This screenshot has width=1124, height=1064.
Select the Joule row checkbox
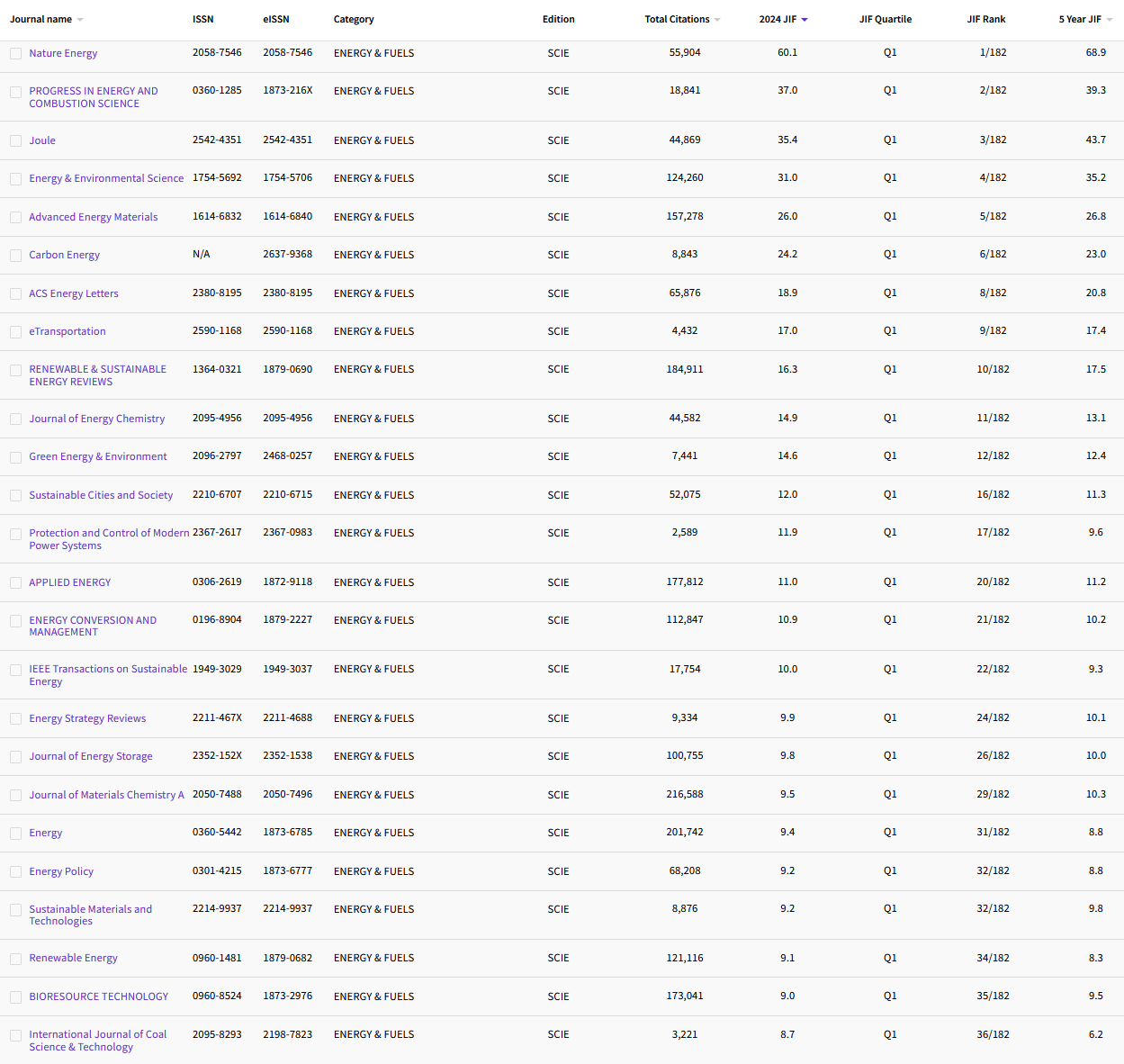pyautogui.click(x=16, y=141)
